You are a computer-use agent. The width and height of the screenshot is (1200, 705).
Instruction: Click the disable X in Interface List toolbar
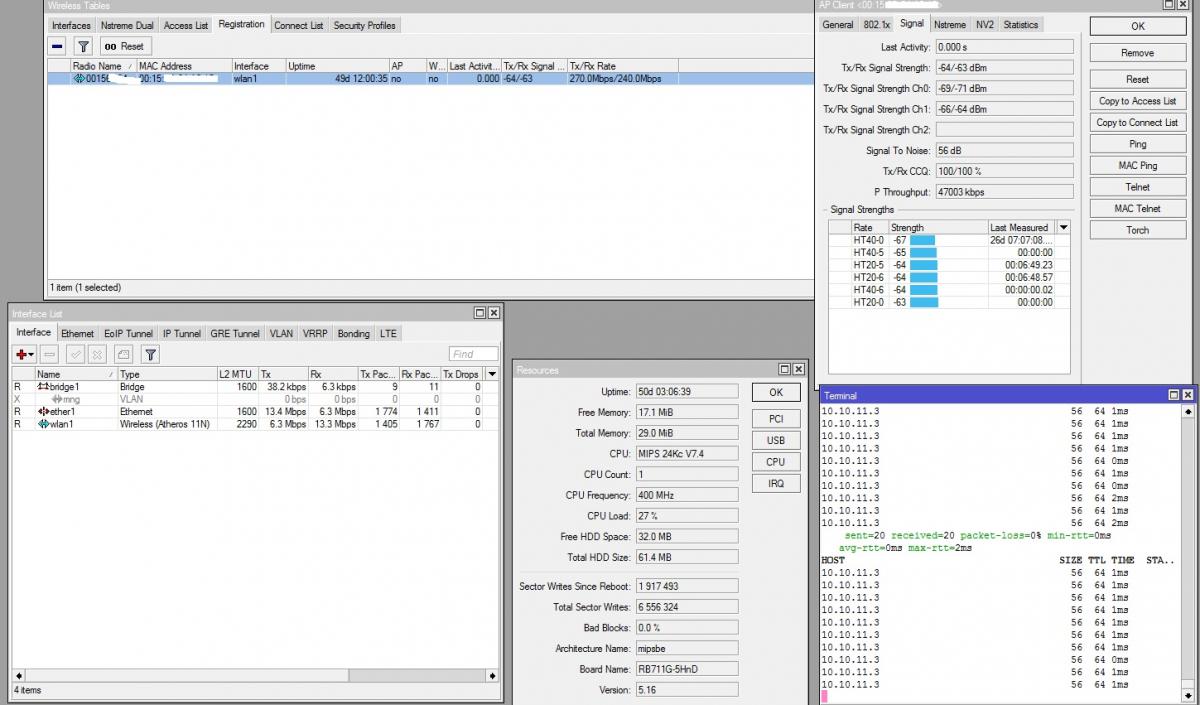[97, 354]
